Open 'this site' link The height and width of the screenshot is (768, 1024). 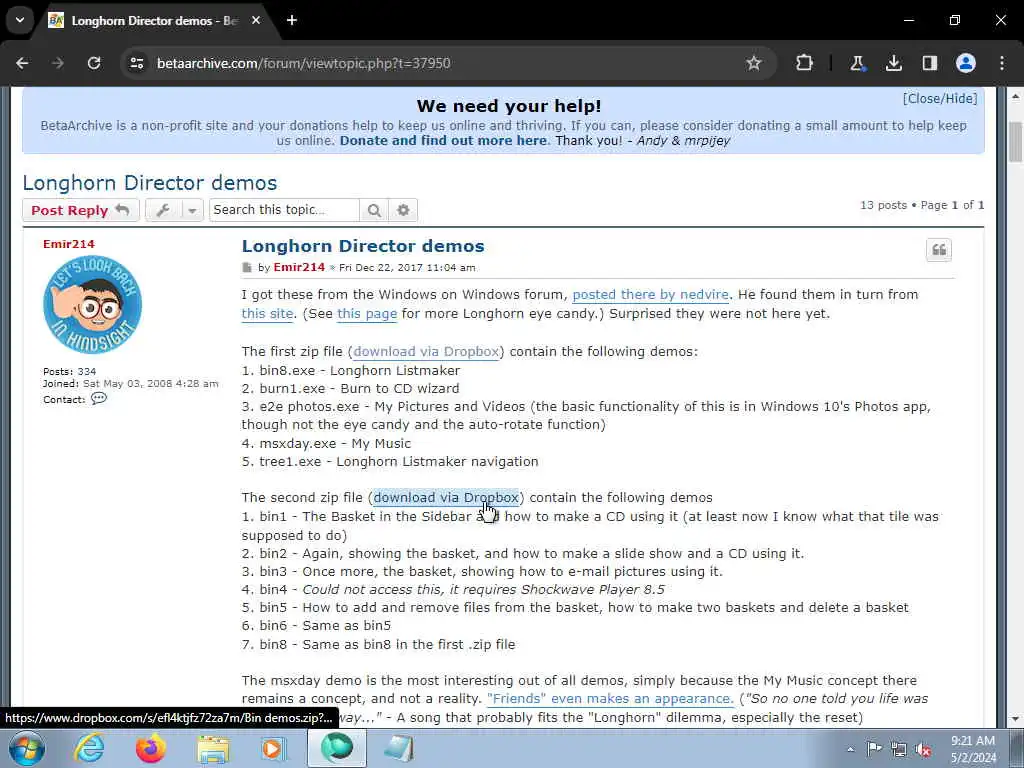(267, 313)
